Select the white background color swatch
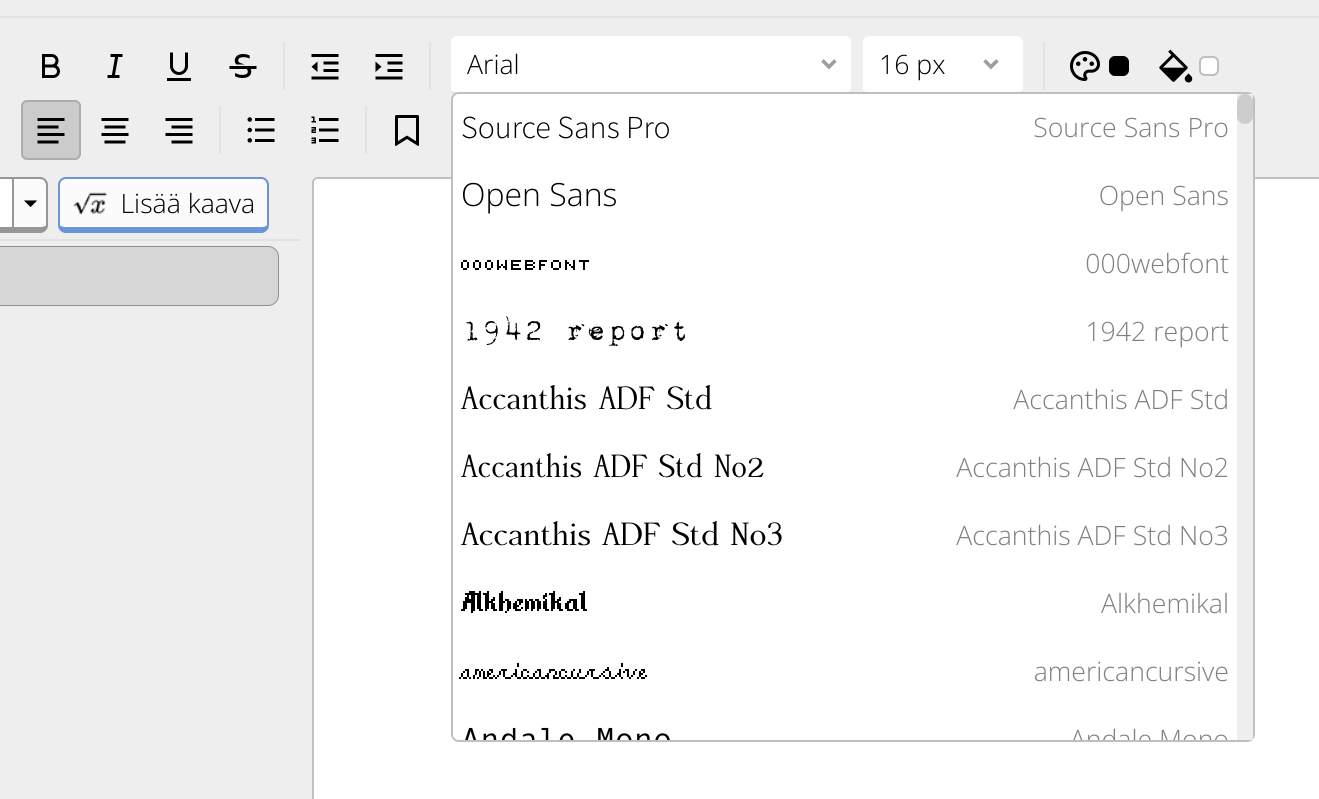This screenshot has height=799, width=1319. (1209, 66)
